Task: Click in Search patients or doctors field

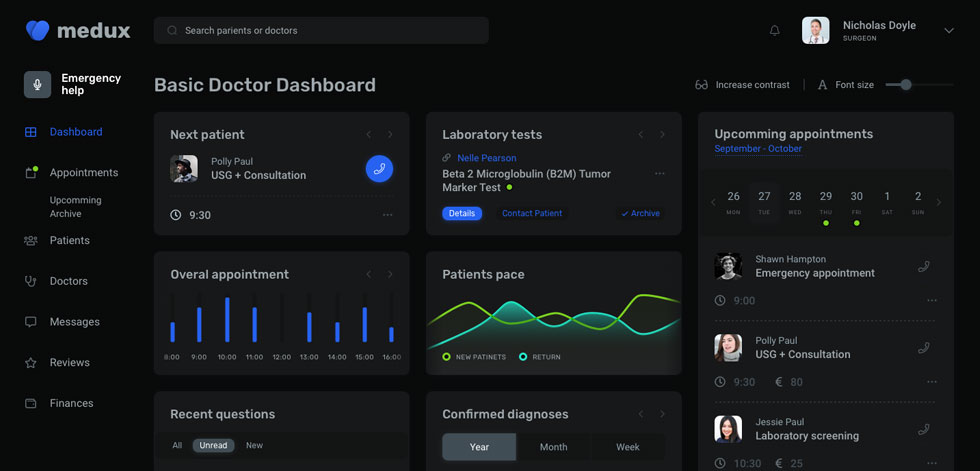Action: point(321,31)
